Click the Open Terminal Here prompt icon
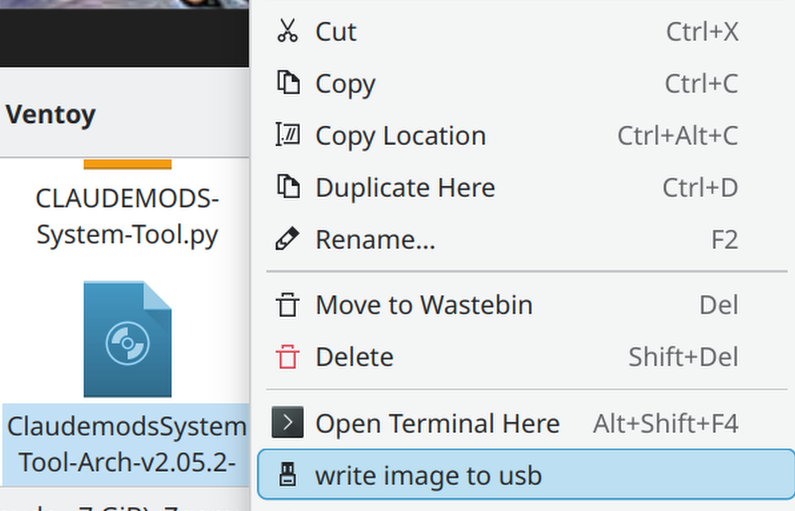Image resolution: width=795 pixels, height=511 pixels. [287, 422]
